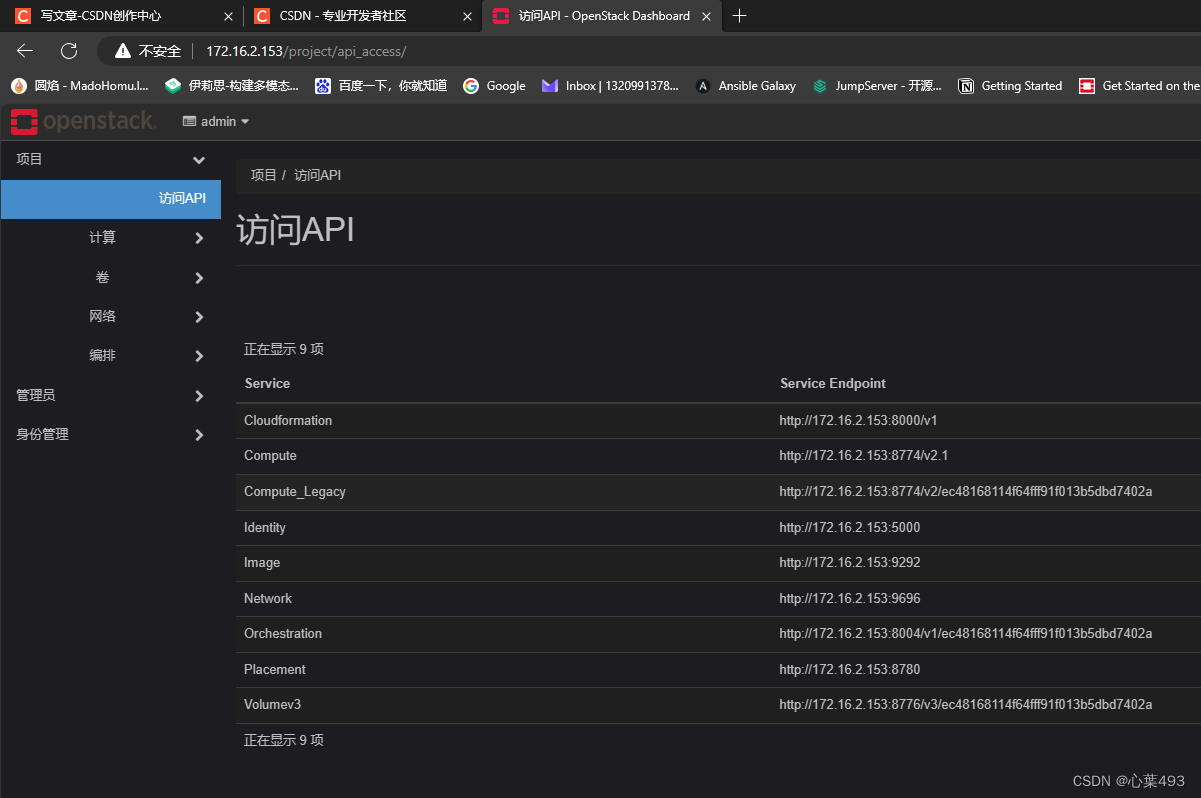
Task: Open the Ansible Galaxy bookmark
Action: pyautogui.click(x=745, y=86)
